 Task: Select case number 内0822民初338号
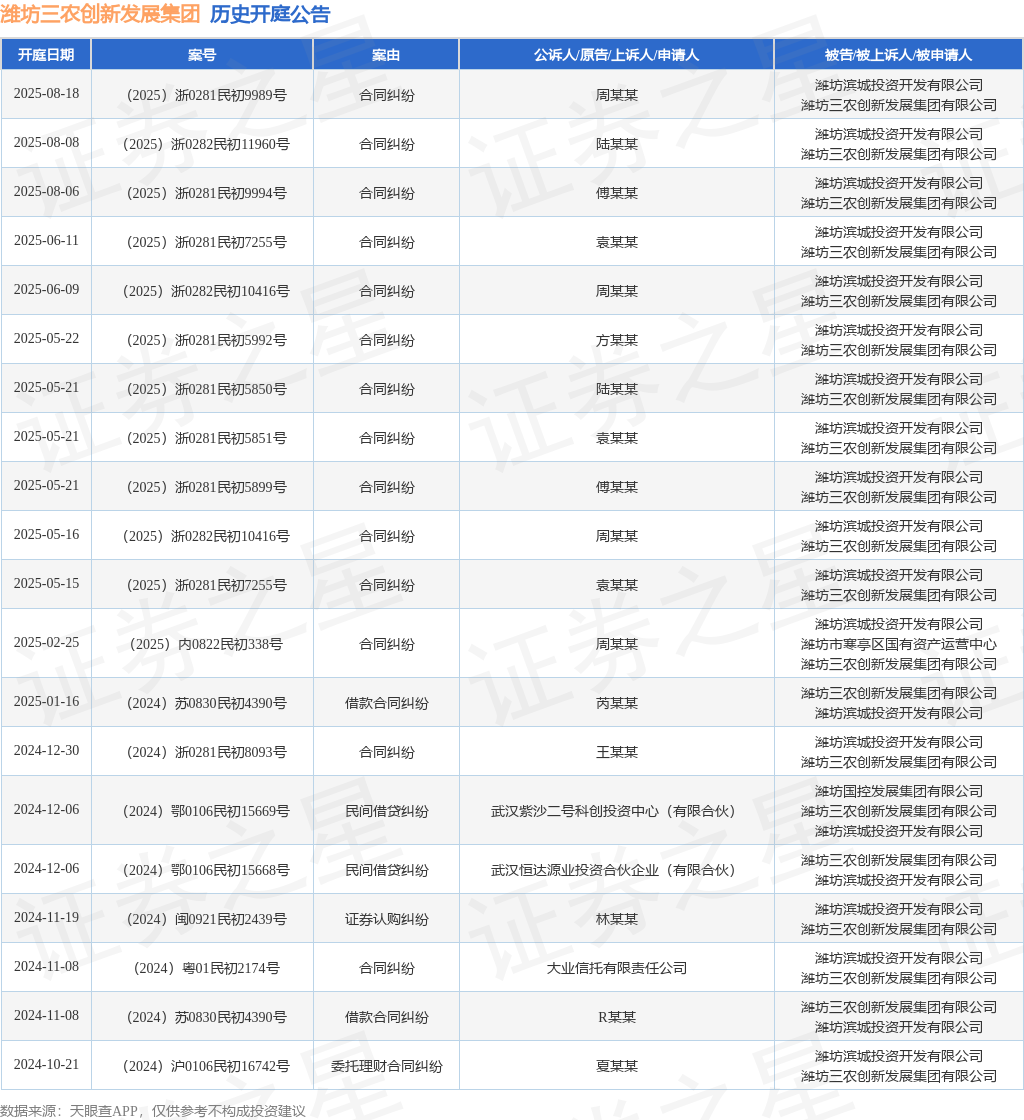[x=206, y=644]
